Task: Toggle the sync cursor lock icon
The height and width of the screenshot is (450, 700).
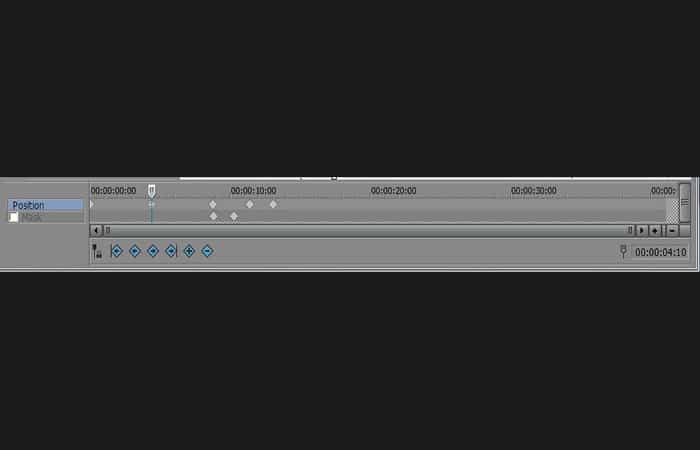Action: coord(97,251)
